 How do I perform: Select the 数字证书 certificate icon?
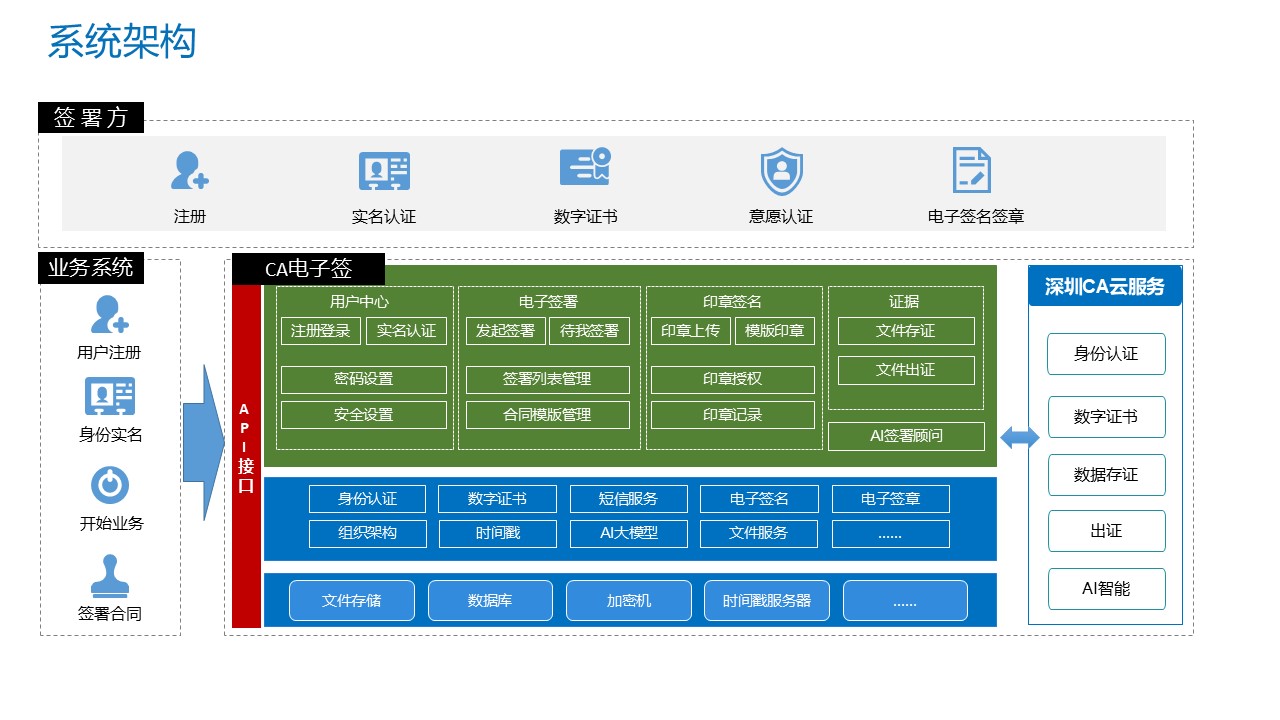pyautogui.click(x=585, y=168)
